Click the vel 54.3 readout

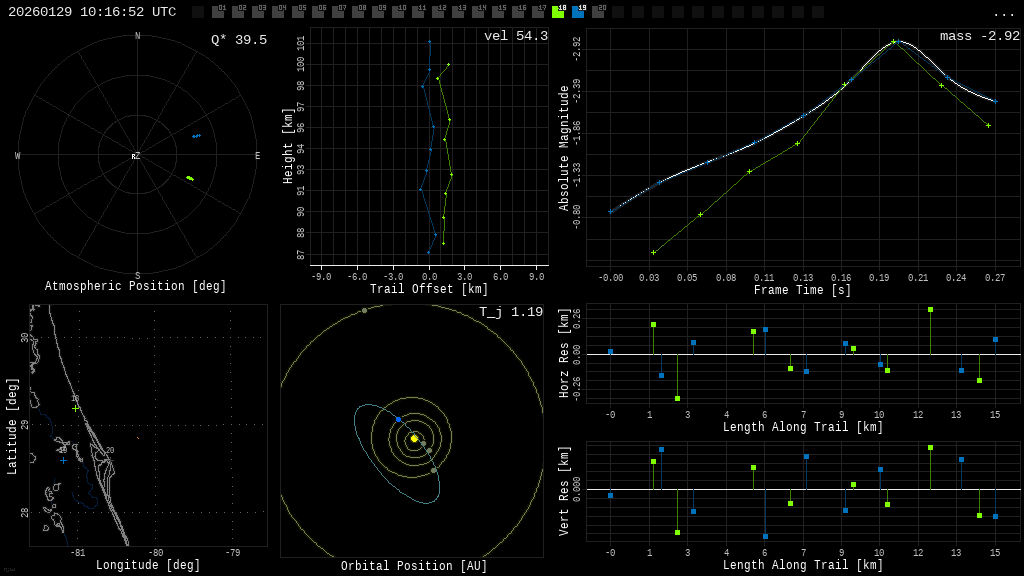point(516,36)
